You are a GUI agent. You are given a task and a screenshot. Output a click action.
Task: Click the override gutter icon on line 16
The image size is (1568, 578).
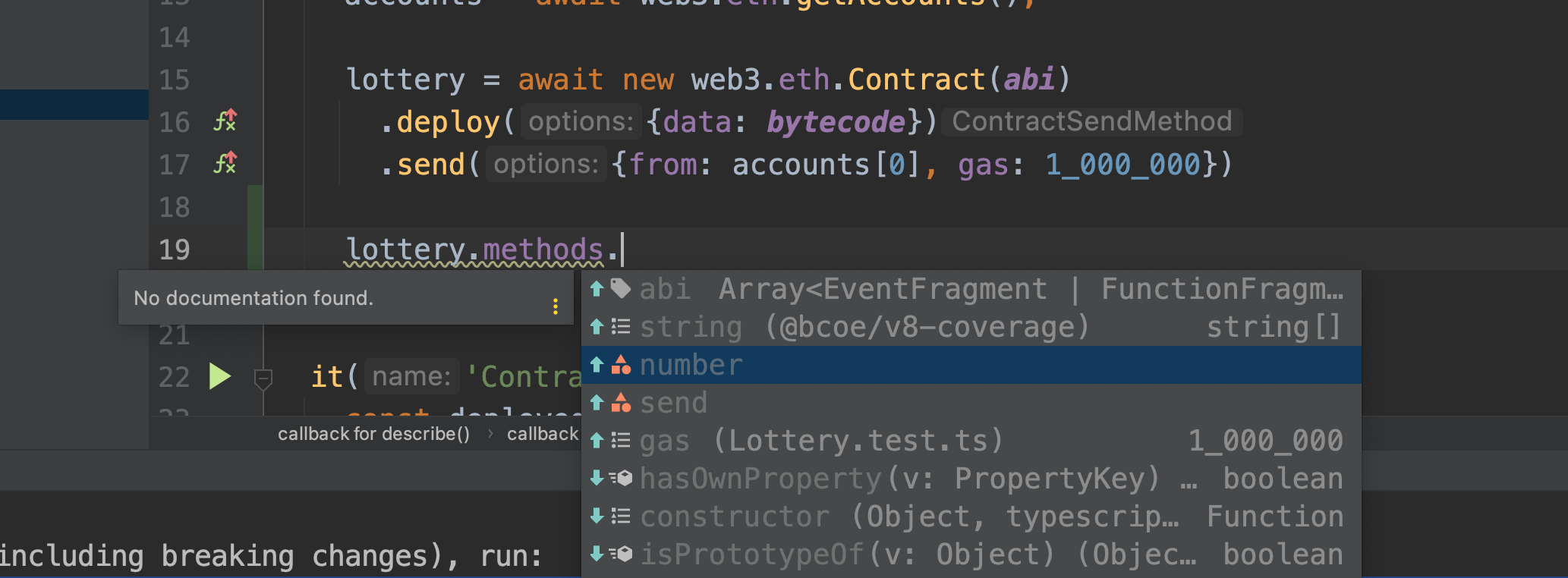tap(225, 121)
